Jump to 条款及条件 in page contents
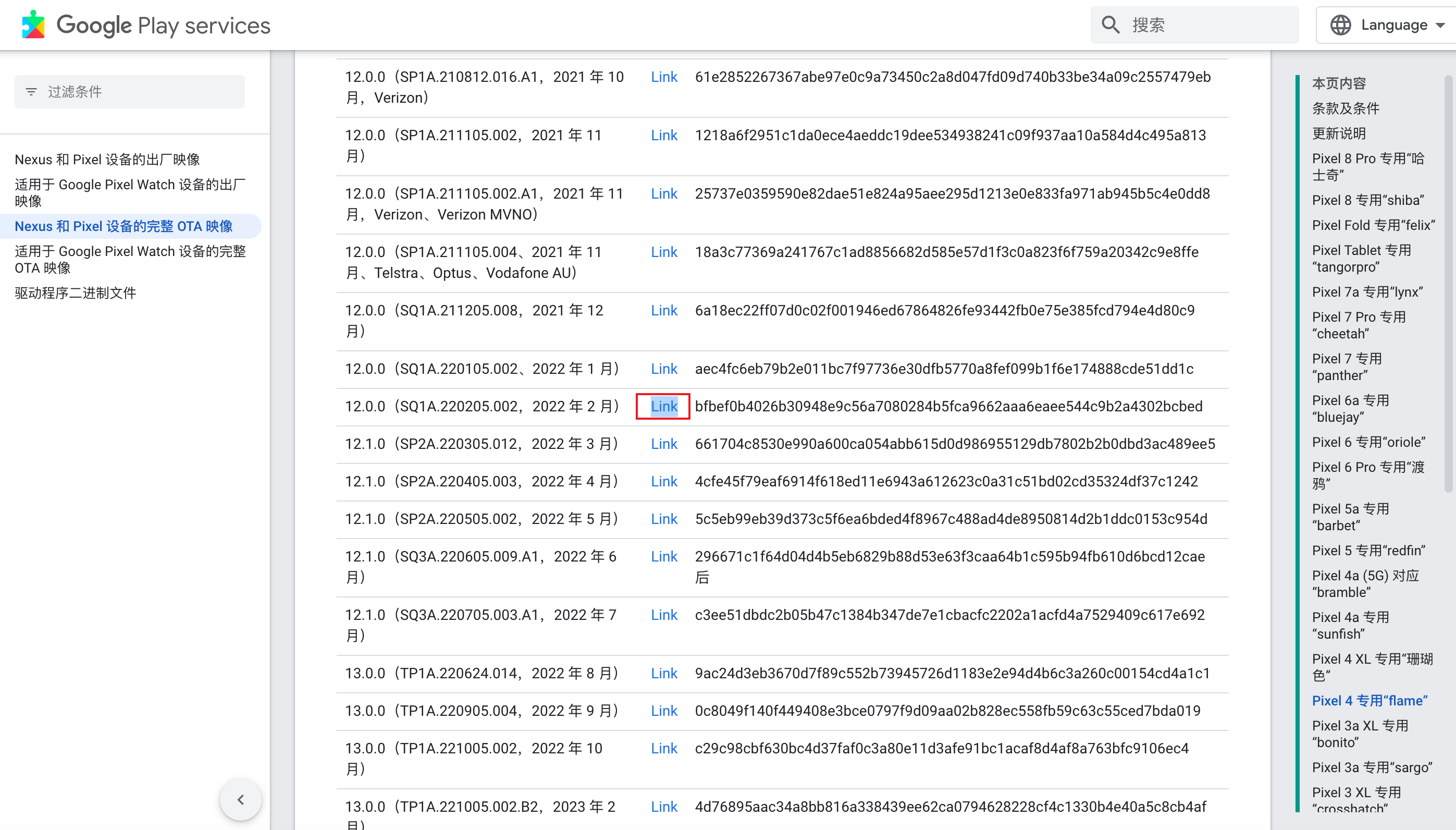The width and height of the screenshot is (1456, 830). (1346, 108)
